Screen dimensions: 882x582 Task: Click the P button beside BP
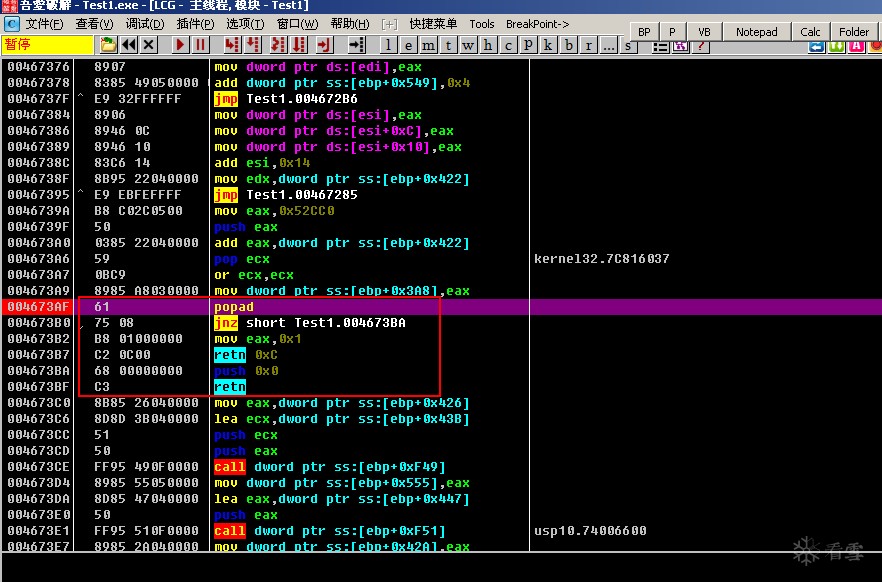(672, 32)
